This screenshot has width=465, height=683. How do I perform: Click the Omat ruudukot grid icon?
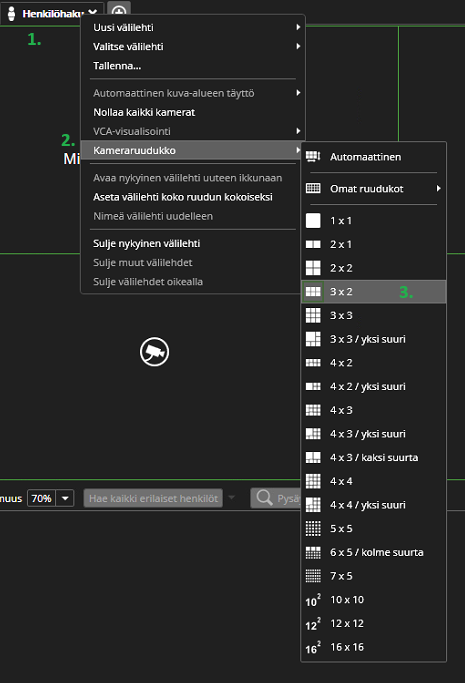[x=313, y=188]
